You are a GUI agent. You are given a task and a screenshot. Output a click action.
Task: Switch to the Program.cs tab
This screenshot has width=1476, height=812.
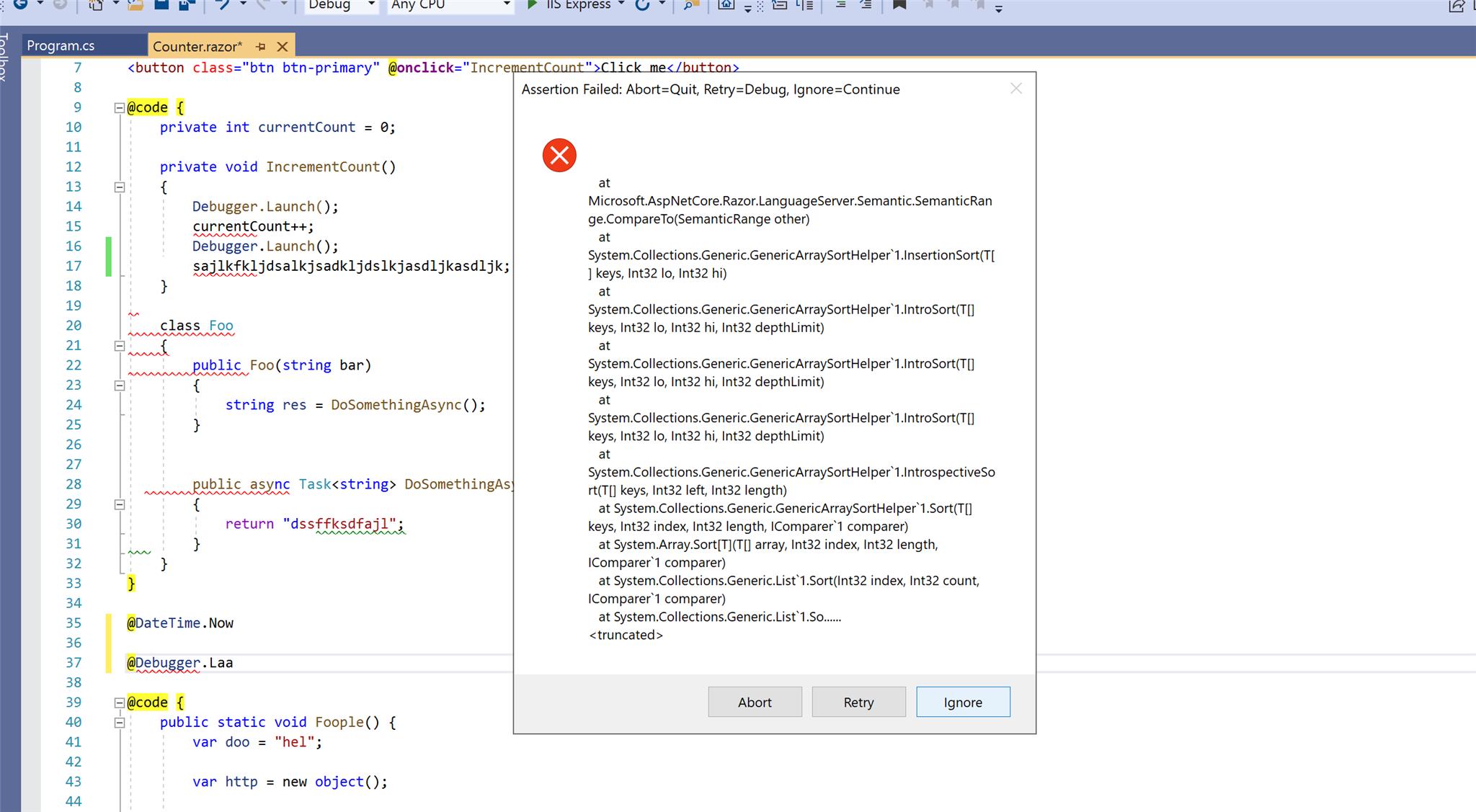[61, 45]
